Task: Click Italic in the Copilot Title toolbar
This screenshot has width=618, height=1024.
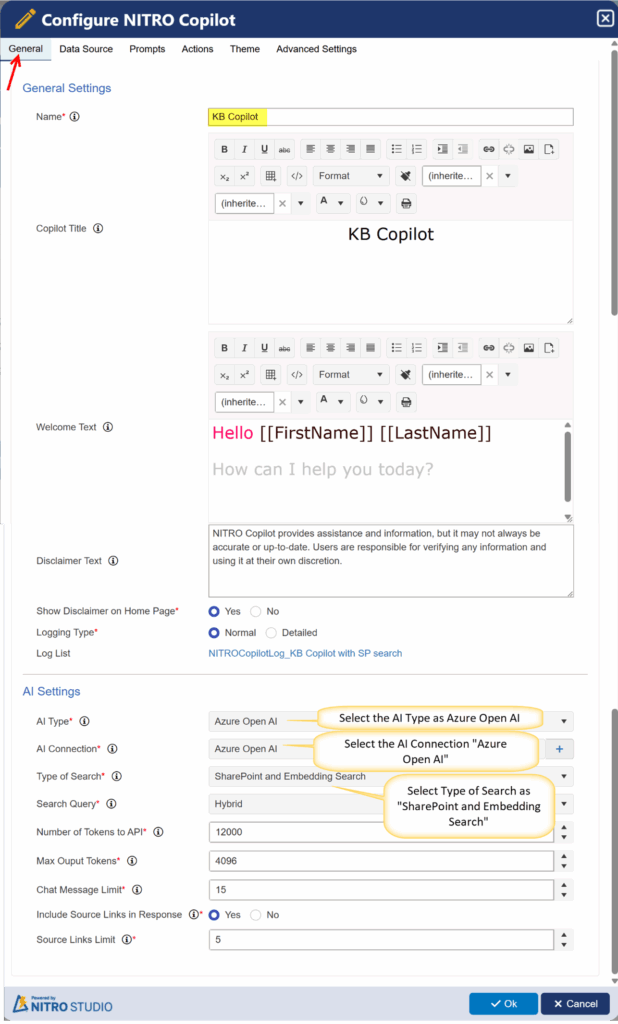Action: (244, 149)
